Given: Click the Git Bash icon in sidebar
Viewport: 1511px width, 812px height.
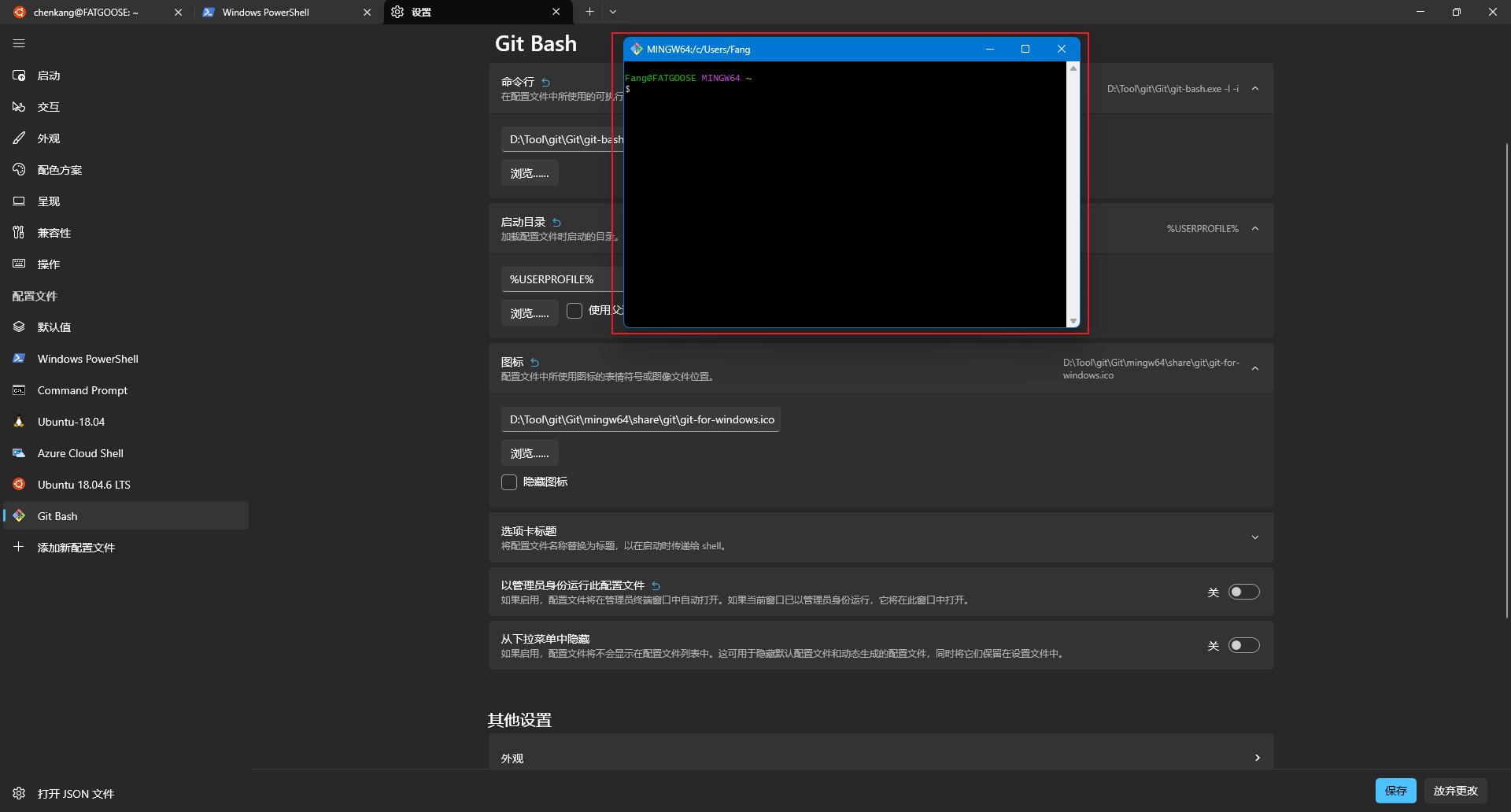Looking at the screenshot, I should (19, 516).
